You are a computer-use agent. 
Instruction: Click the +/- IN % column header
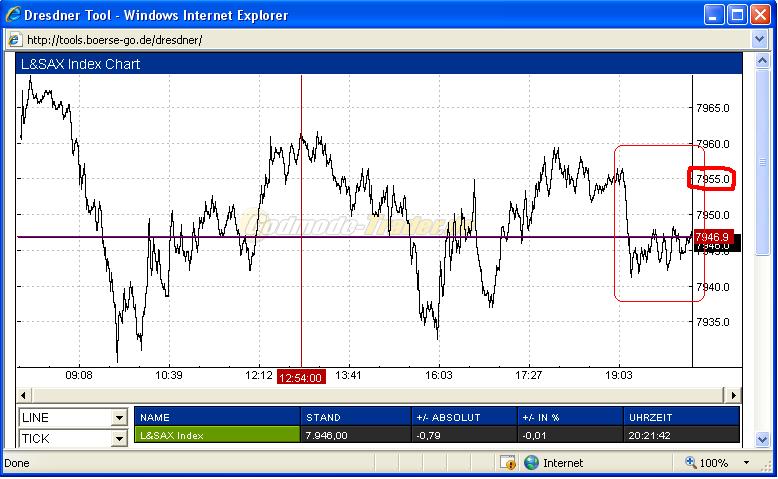pos(570,417)
